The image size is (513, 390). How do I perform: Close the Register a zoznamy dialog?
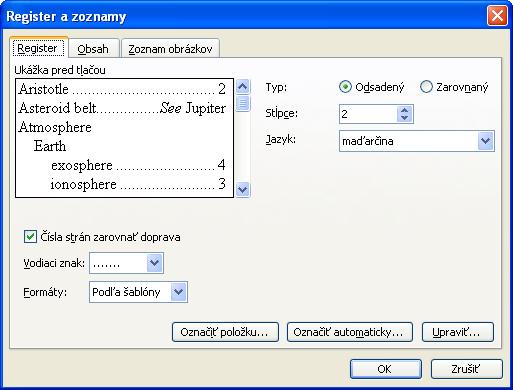(497, 16)
